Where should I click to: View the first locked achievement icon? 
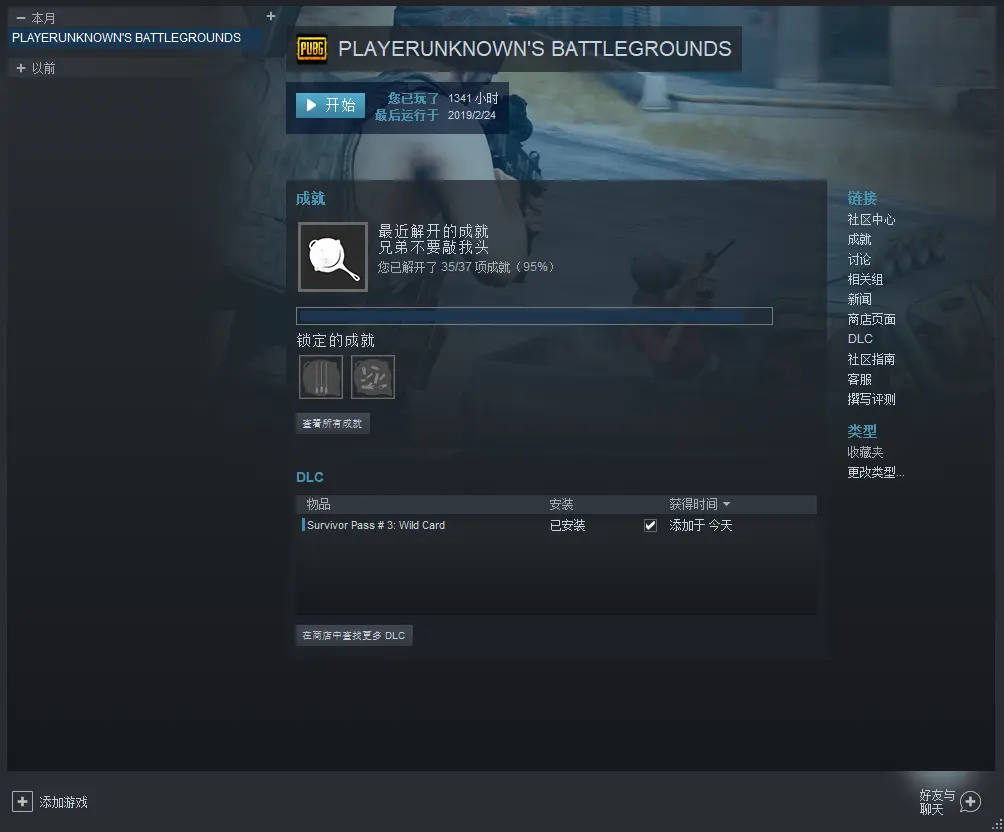[321, 377]
